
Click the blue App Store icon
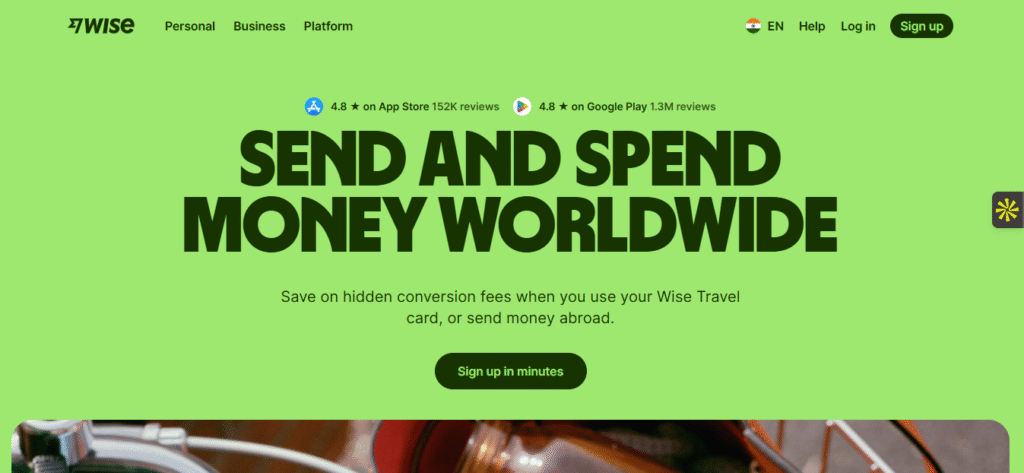coord(314,106)
